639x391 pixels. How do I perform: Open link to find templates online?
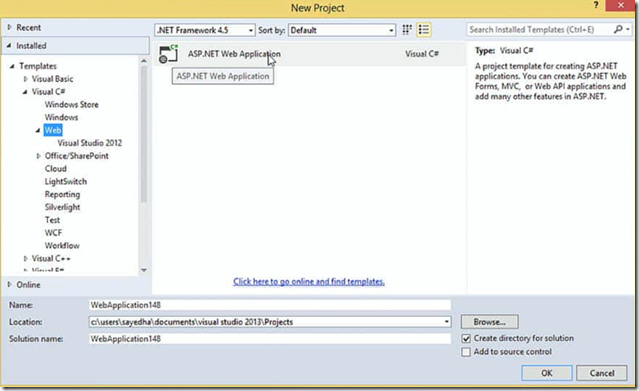(309, 281)
